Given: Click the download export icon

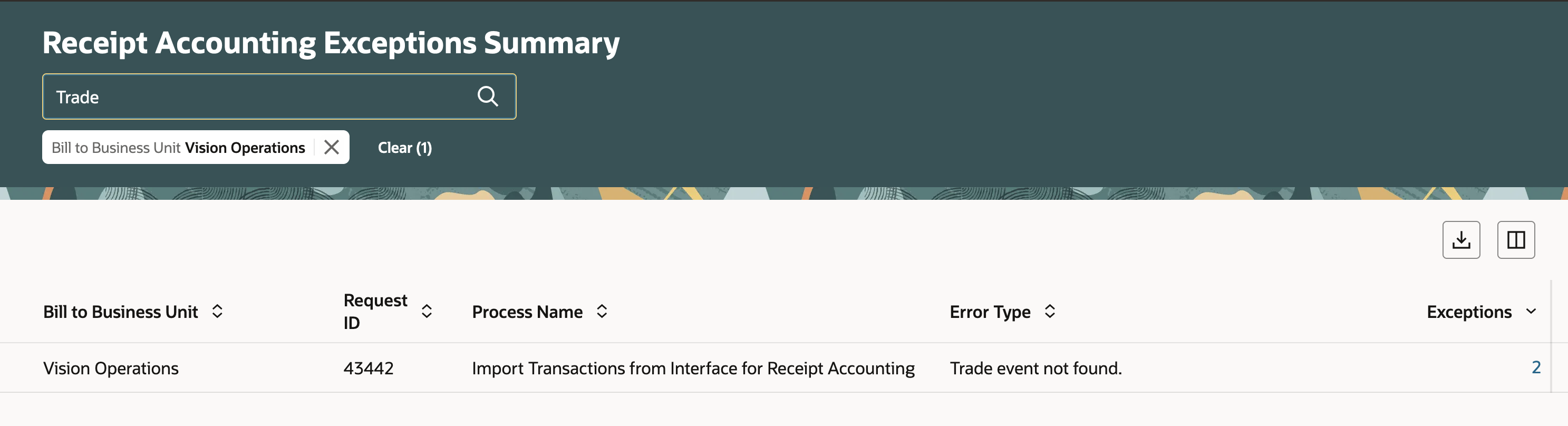Looking at the screenshot, I should (1461, 240).
